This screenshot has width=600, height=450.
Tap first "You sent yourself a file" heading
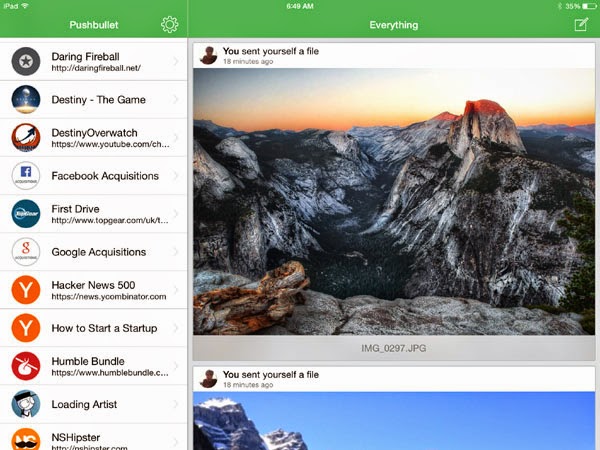(x=271, y=51)
